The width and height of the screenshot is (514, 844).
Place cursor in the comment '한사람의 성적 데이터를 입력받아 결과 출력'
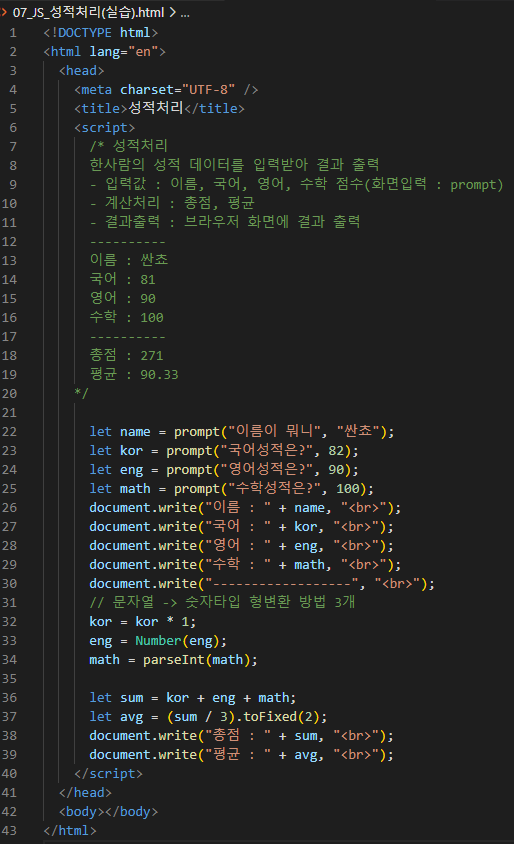[235, 165]
